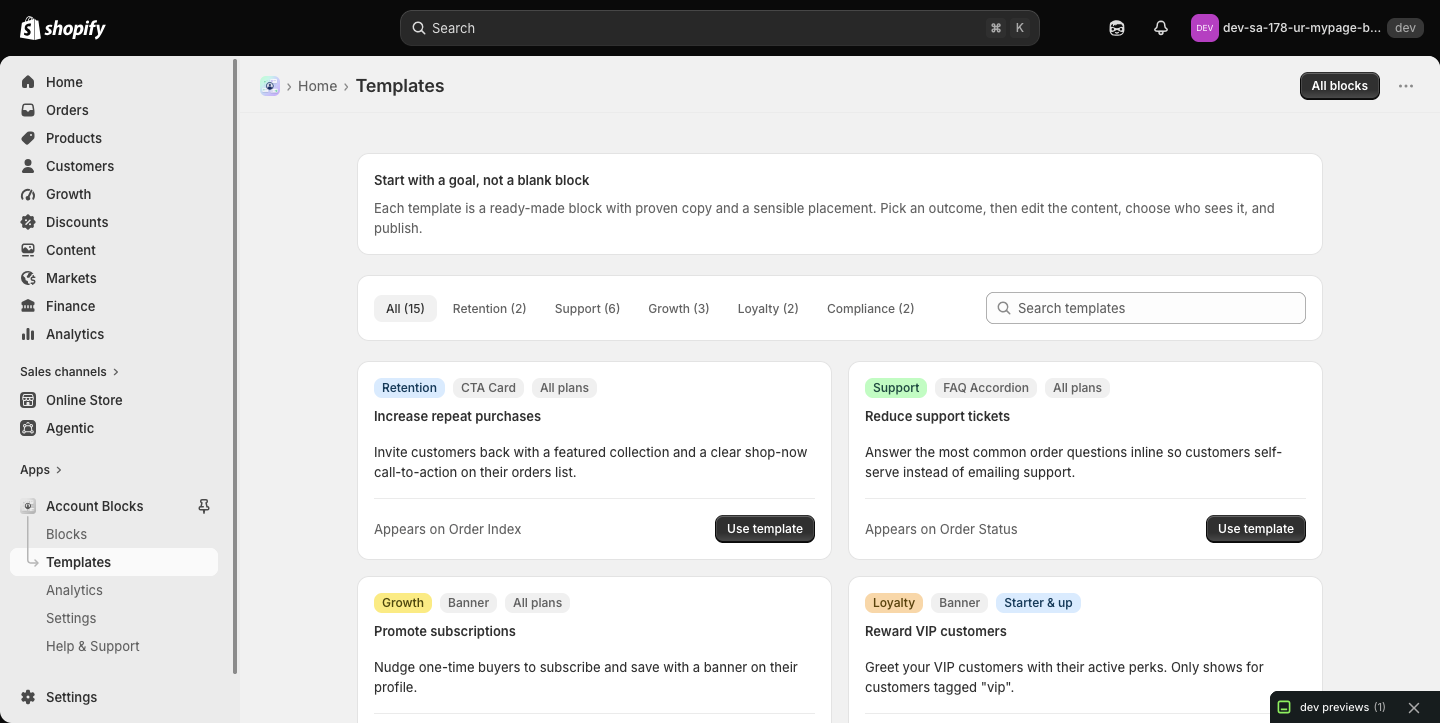Click the All blocks button

coord(1340,86)
